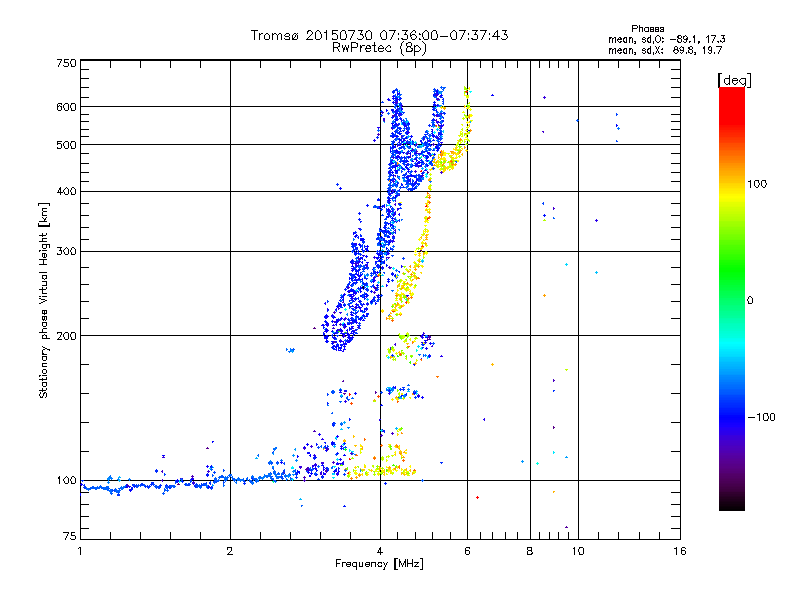800x600 pixels.
Task: Select the 'mean, sd,O: -89.1, 17.3' line
Action: tap(666, 39)
